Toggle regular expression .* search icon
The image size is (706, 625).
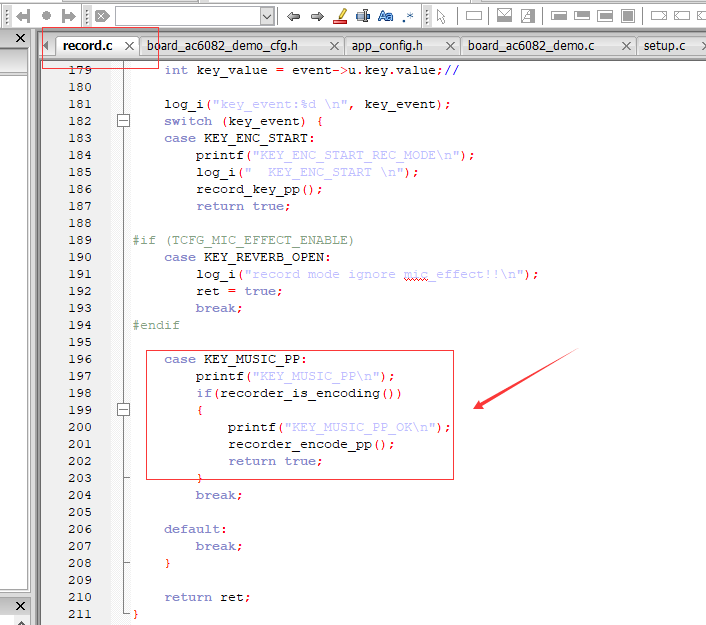tap(408, 17)
